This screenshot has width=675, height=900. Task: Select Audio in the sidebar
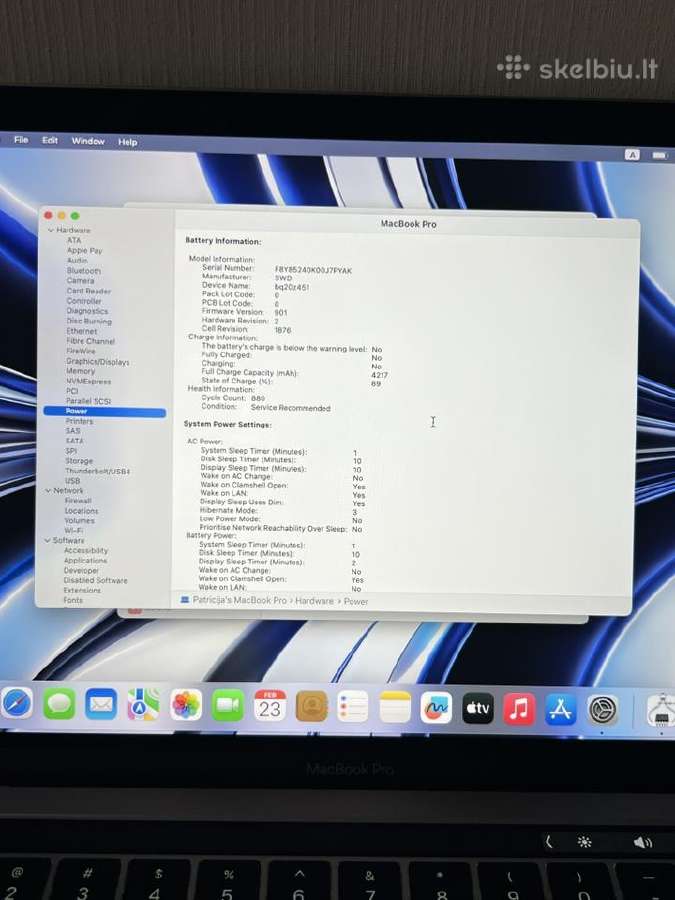(x=77, y=260)
